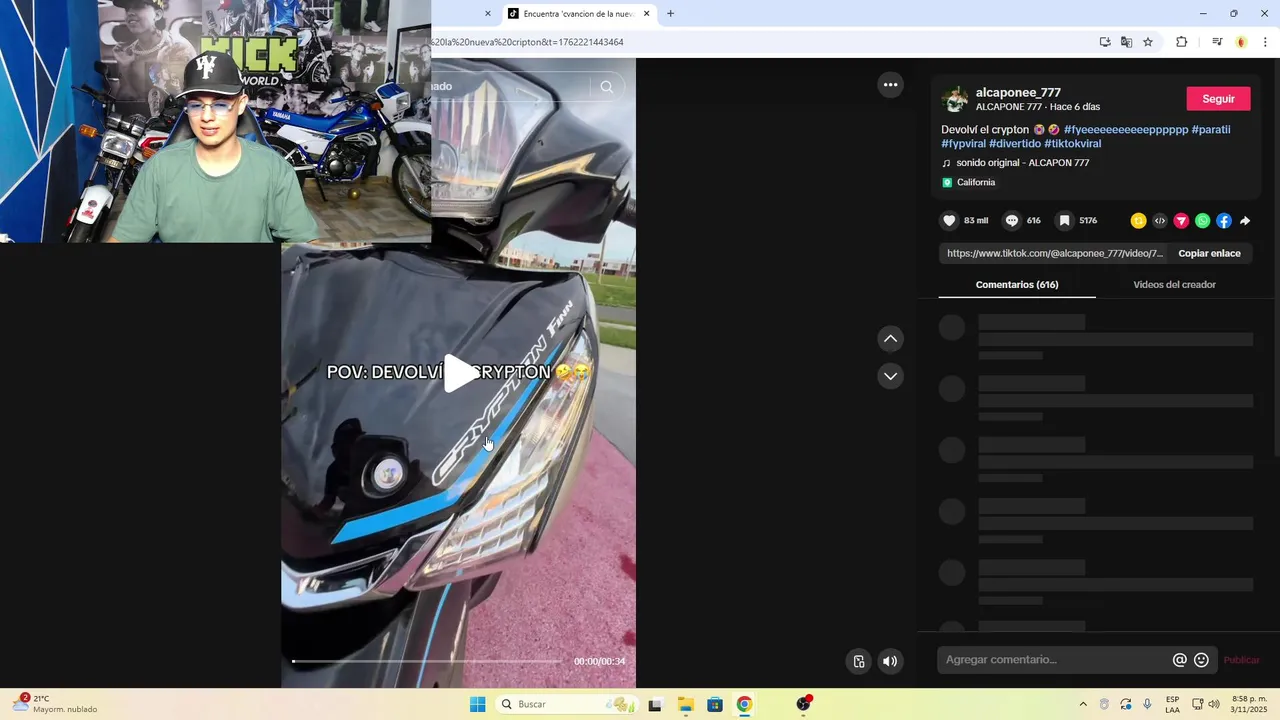
Task: Click the search magnifier in TikTok search box
Action: pyautogui.click(x=606, y=87)
